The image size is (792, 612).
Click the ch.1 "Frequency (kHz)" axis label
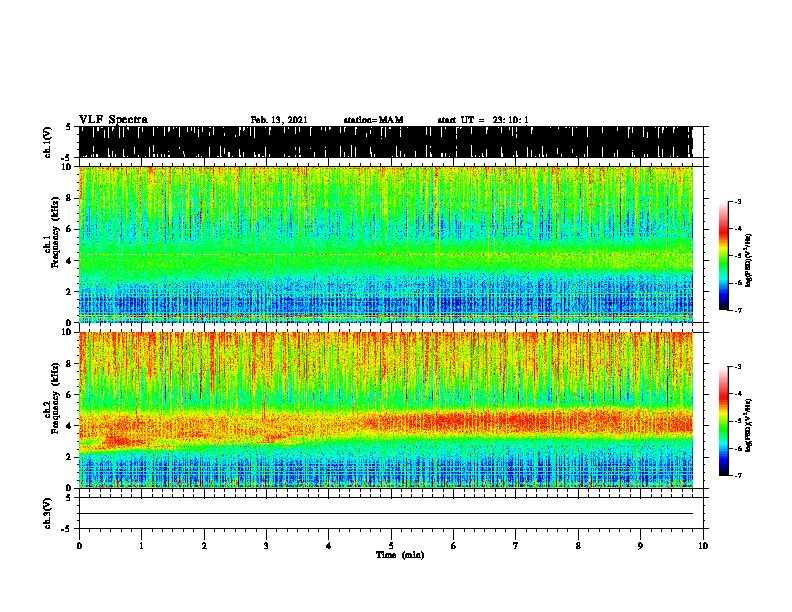point(55,233)
